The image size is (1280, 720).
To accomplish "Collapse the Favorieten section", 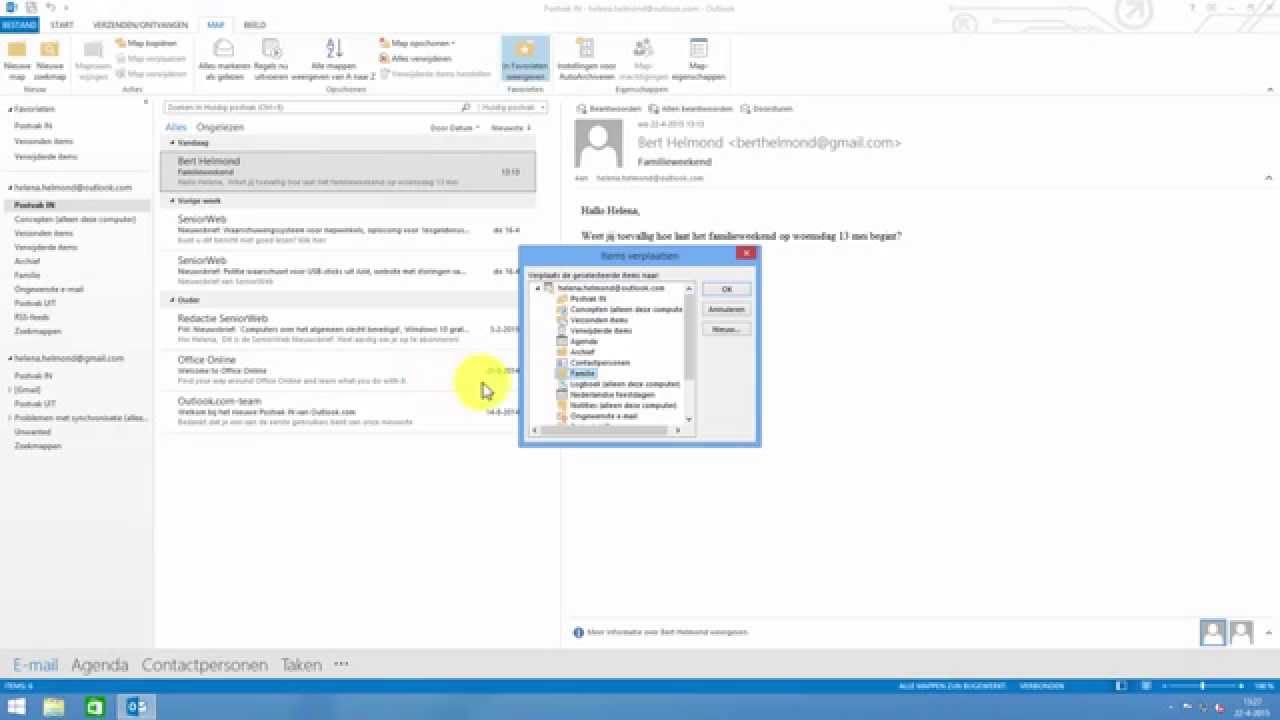I will (10, 109).
